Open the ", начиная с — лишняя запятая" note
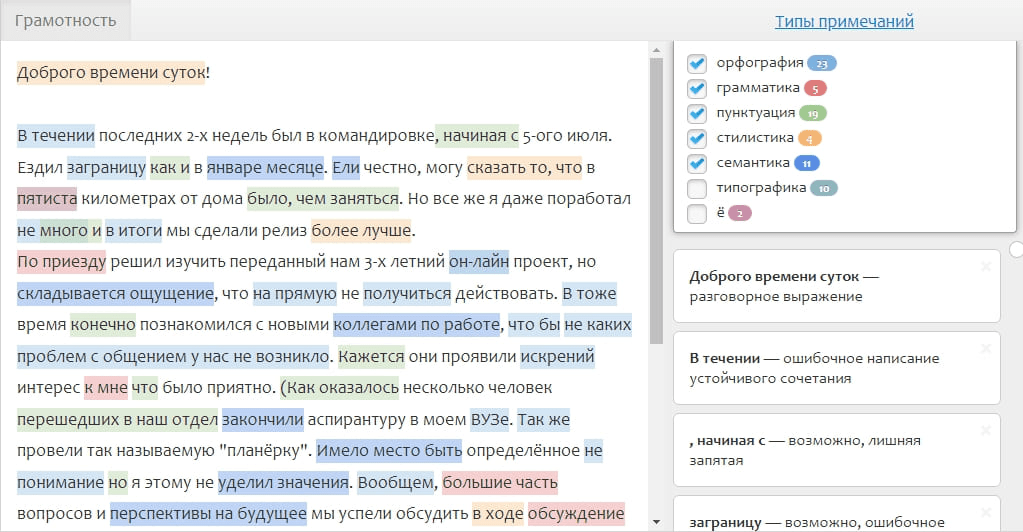This screenshot has width=1023, height=532. (x=836, y=450)
